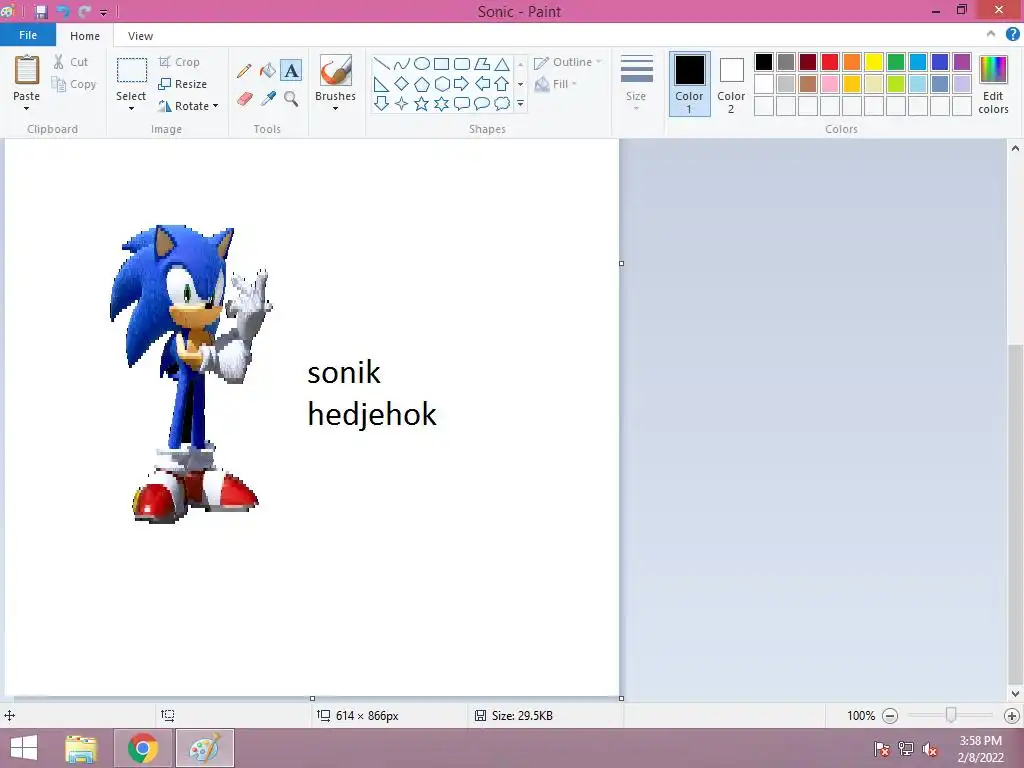The width and height of the screenshot is (1024, 768).
Task: Choose the Rectangle shape
Action: click(441, 63)
